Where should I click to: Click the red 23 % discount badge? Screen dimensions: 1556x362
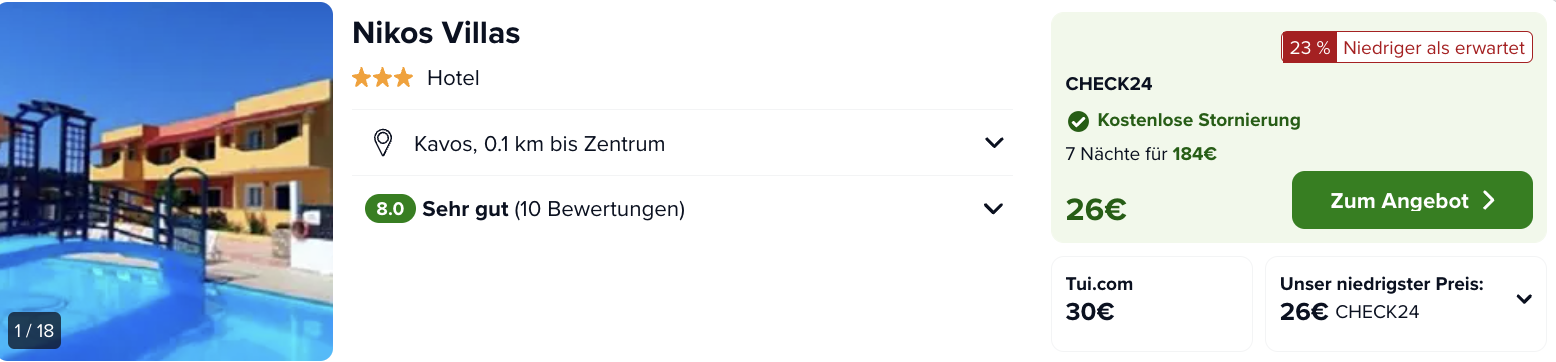tap(1308, 48)
